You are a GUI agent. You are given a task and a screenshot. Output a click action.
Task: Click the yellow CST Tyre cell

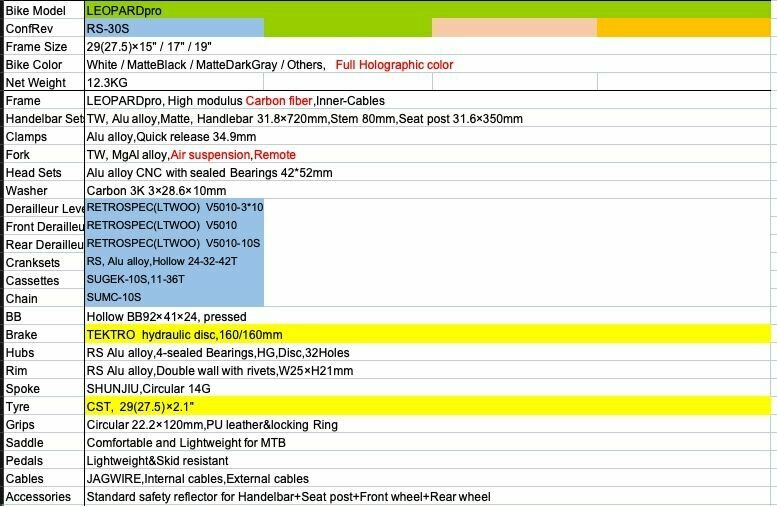point(428,406)
